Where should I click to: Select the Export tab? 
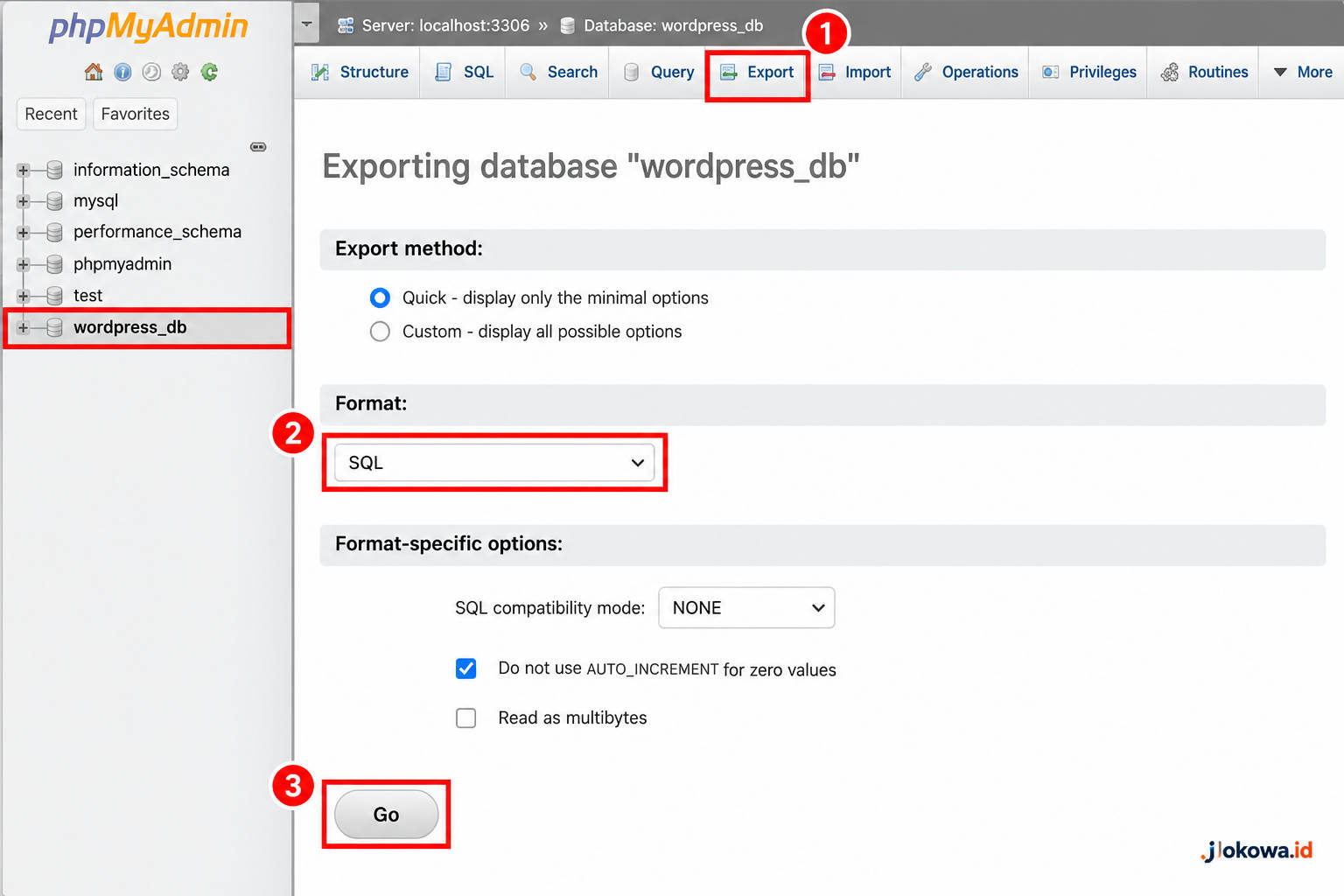pyautogui.click(x=757, y=72)
